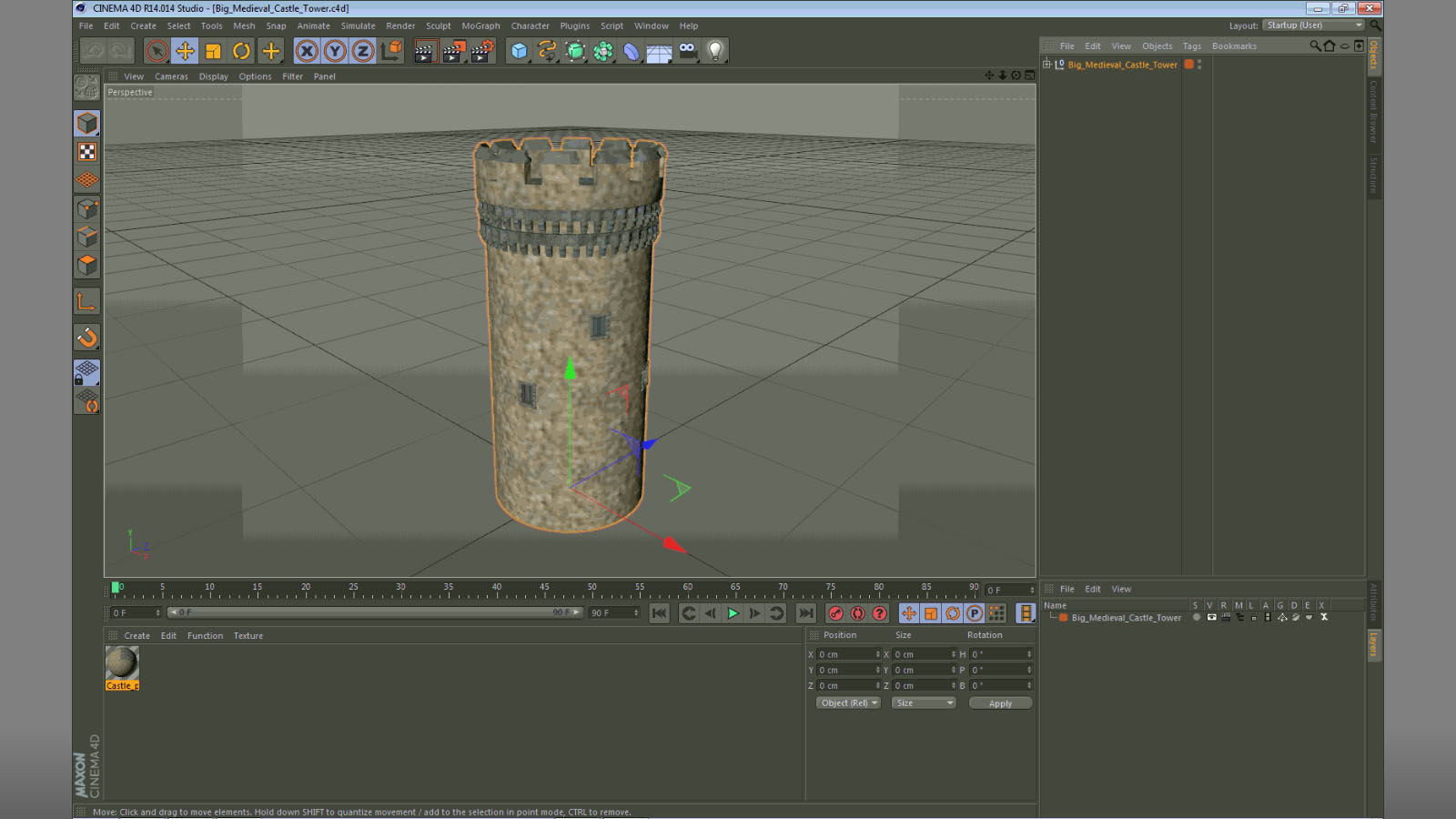Add a Floor environment object
Screen dimensions: 1456x819
point(659,52)
